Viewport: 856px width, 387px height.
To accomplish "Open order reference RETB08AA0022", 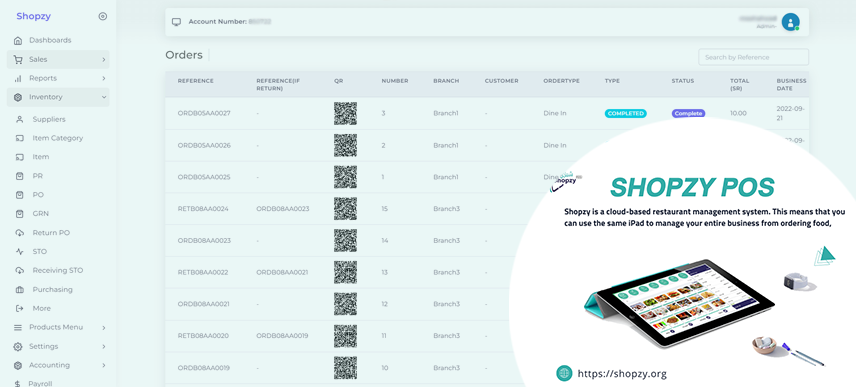I will coord(203,272).
